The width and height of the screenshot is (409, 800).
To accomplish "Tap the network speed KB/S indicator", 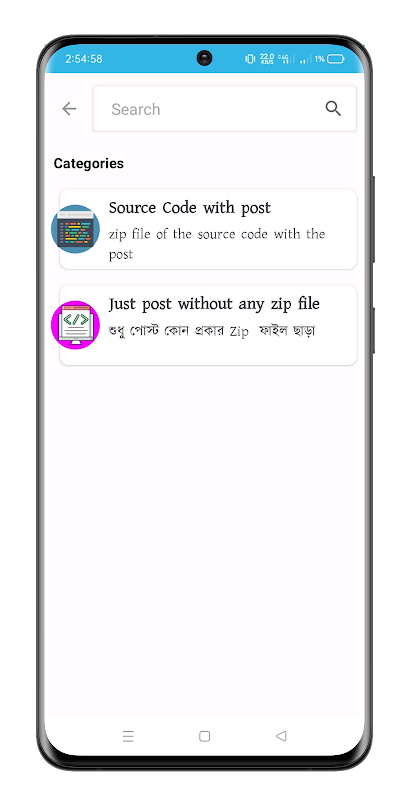I will 267,59.
